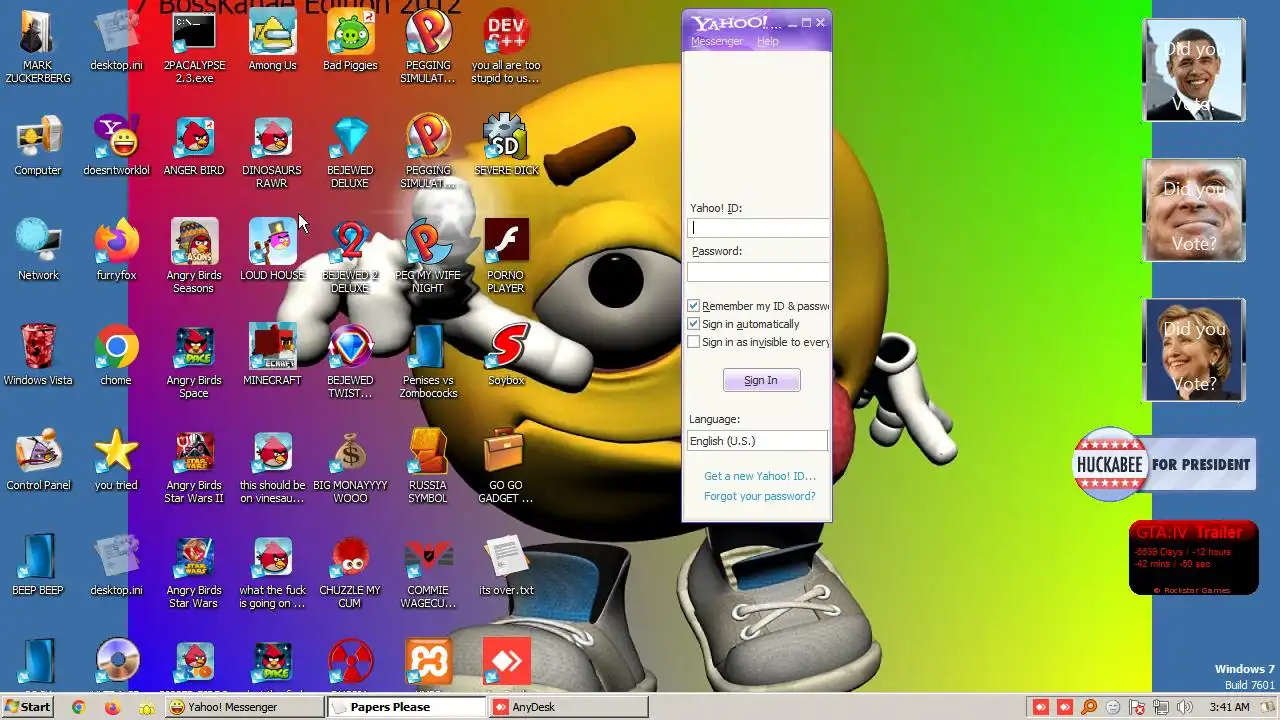Screen dimensions: 1280x720
Task: Launch the ANGER BIRD shortcut
Action: pos(194,146)
